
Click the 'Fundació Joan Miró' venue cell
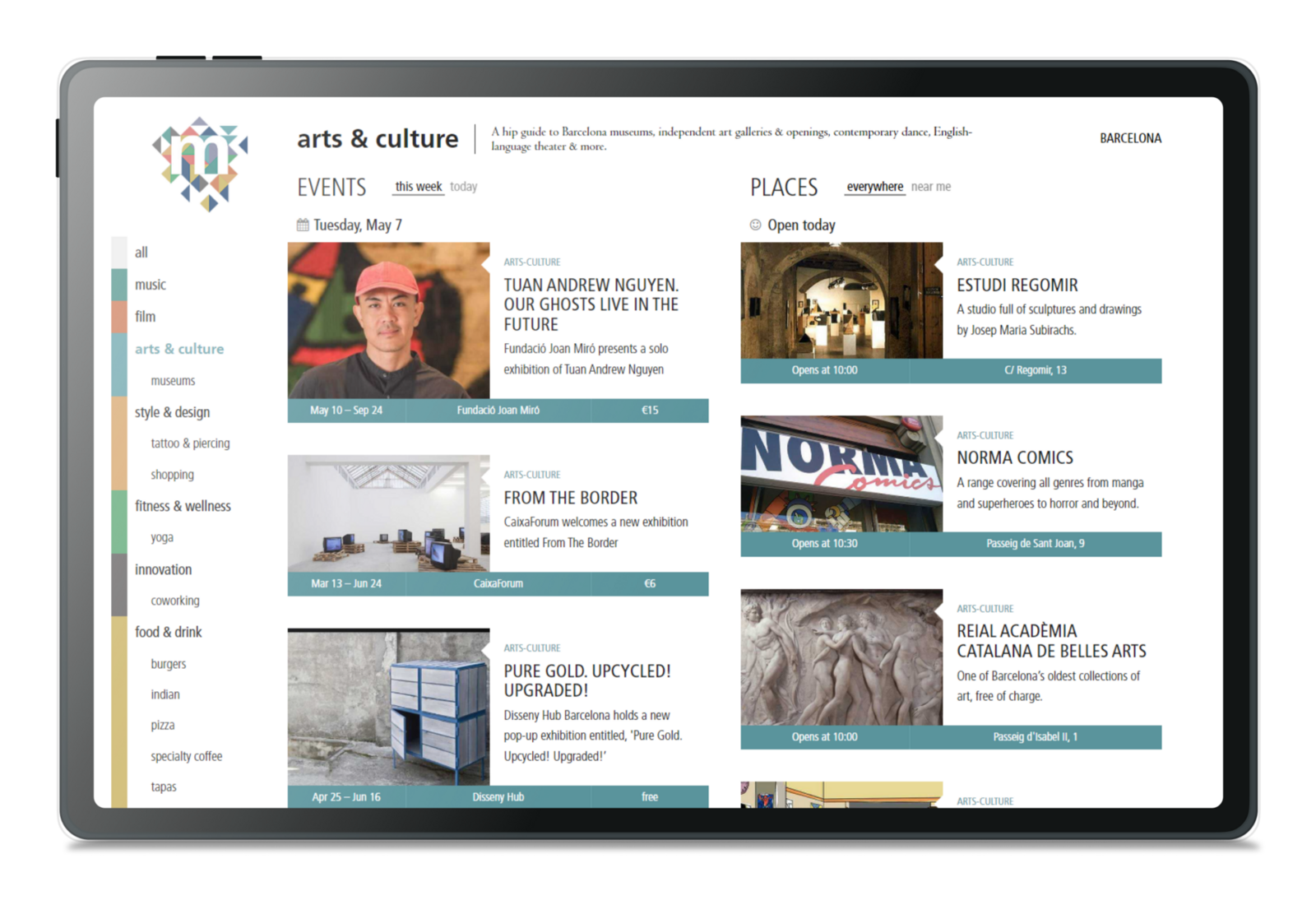[x=498, y=410]
